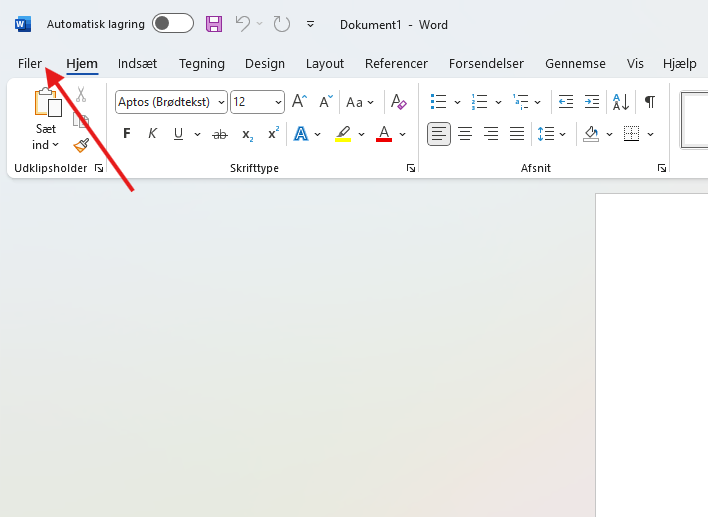
Task: Expand the font size 12 dropdown
Action: (276, 102)
